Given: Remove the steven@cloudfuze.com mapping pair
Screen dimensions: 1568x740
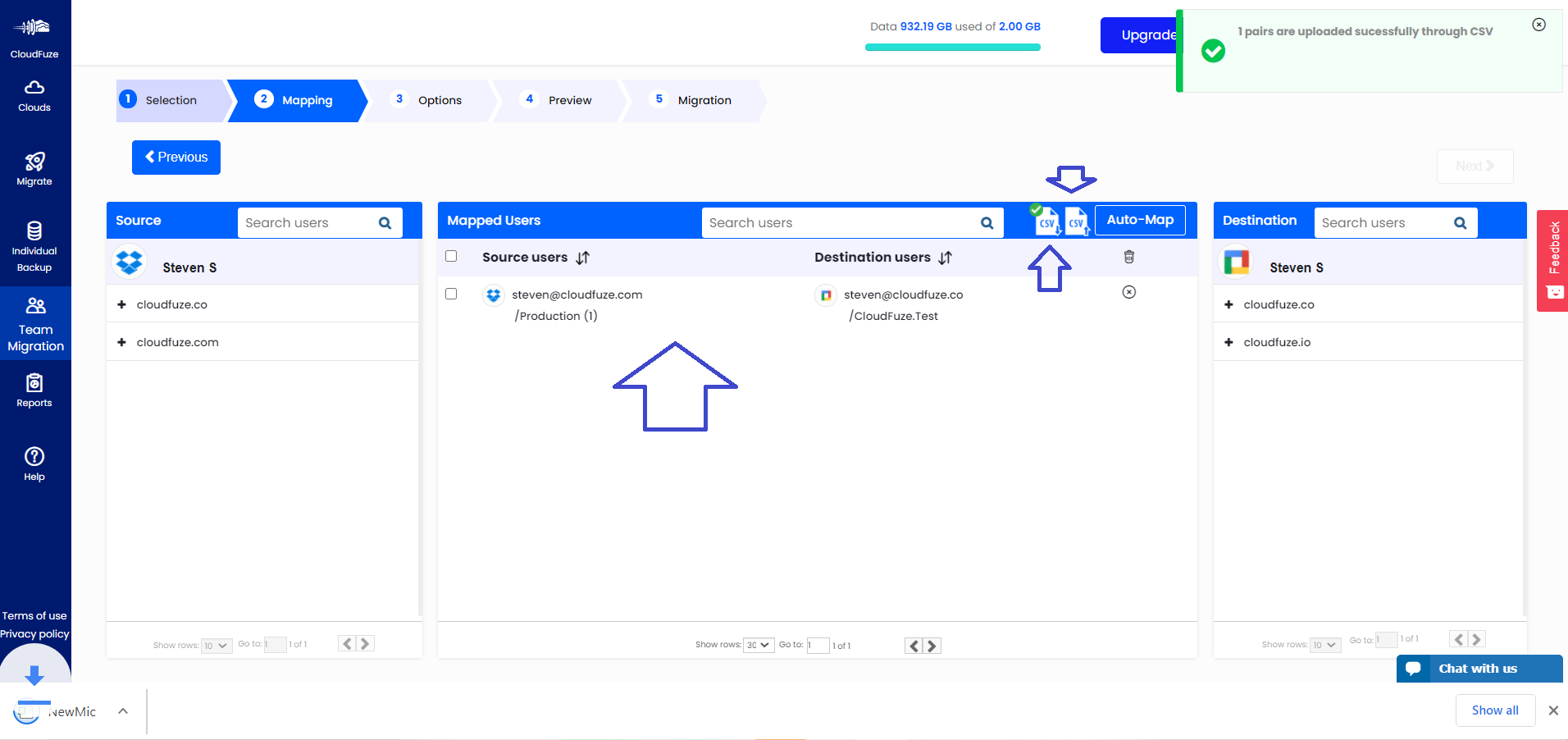Looking at the screenshot, I should [x=1129, y=292].
